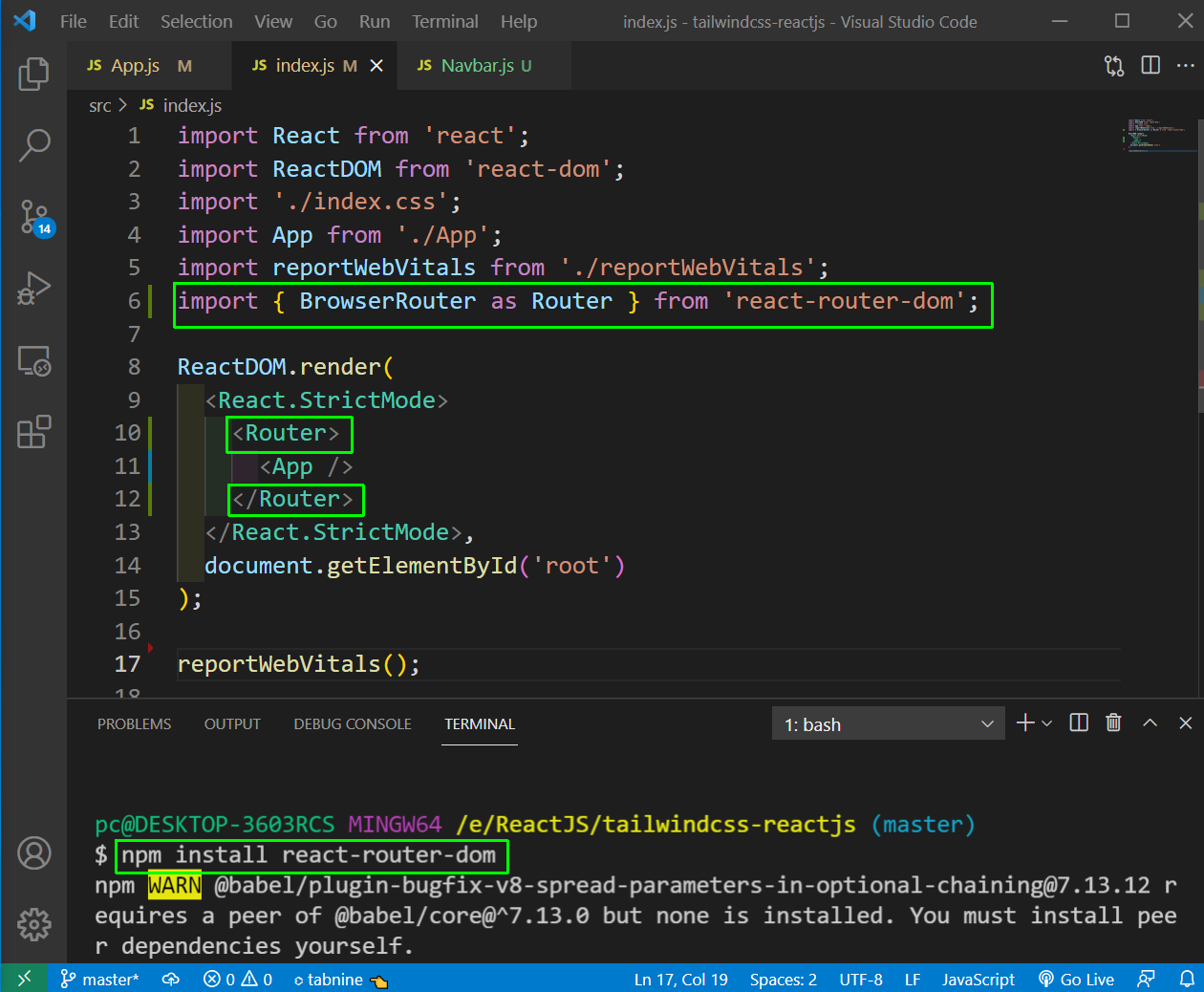This screenshot has width=1204, height=992.
Task: Maximize the panel size chevron
Action: click(1150, 722)
